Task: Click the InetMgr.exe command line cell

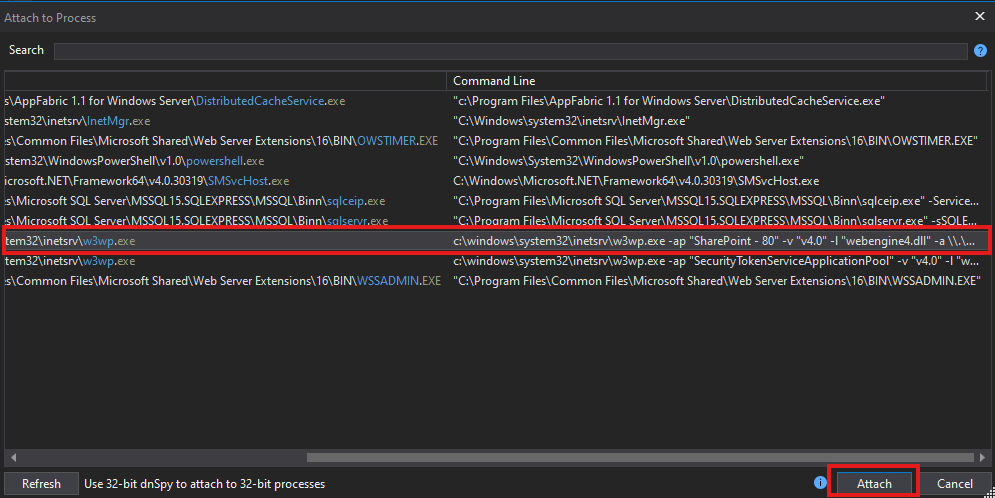Action: [571, 121]
